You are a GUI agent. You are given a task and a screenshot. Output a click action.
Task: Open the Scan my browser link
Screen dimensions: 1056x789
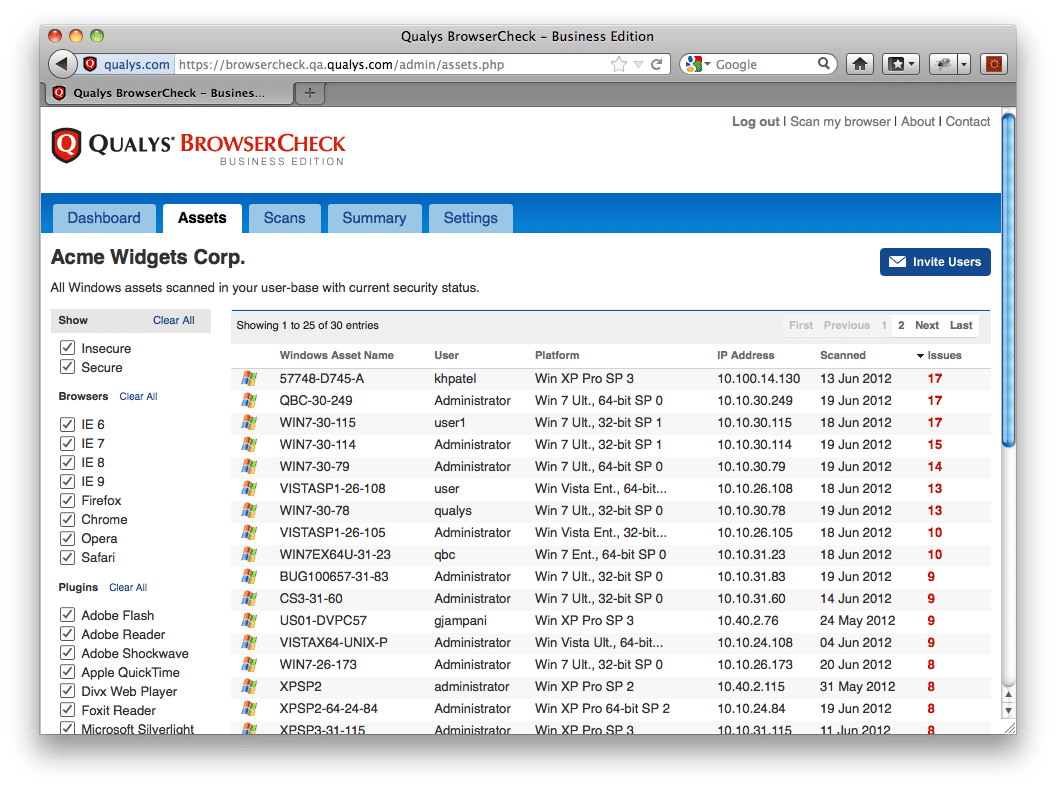[x=840, y=122]
